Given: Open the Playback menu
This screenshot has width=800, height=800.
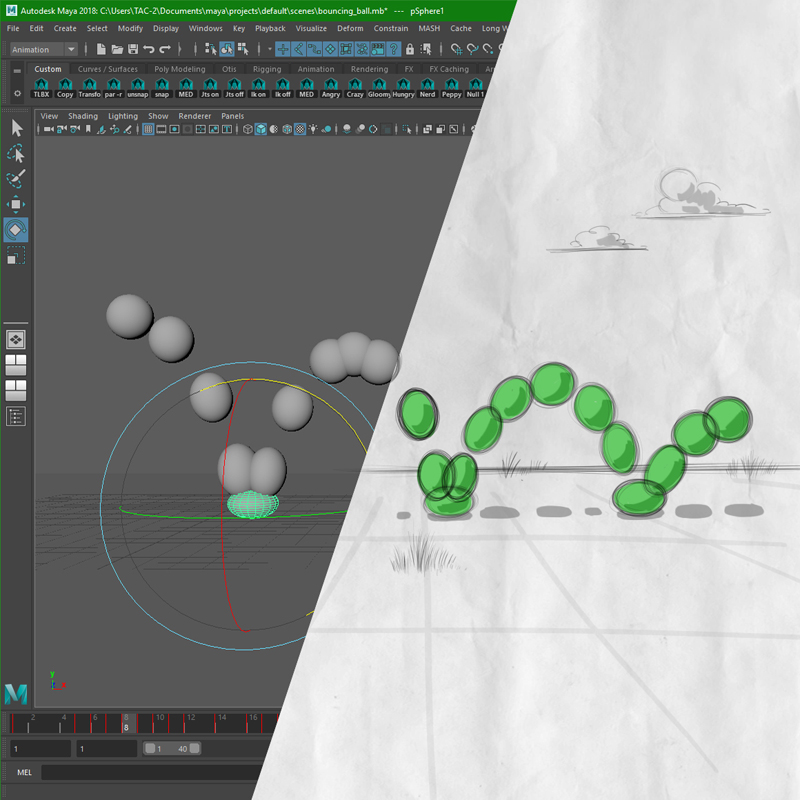Looking at the screenshot, I should [270, 28].
